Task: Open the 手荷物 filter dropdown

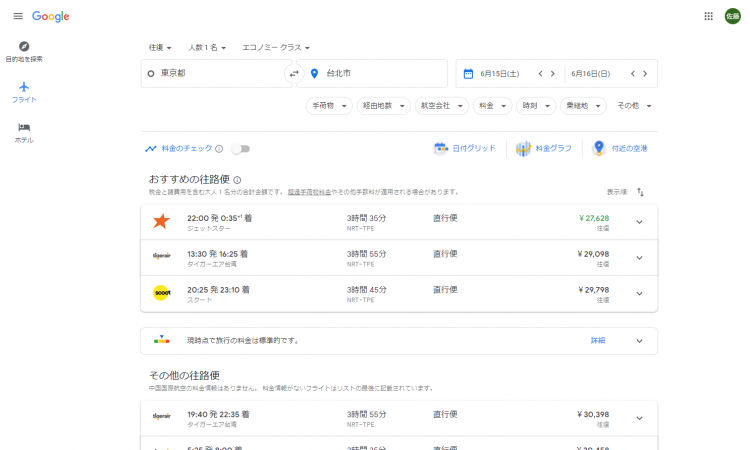Action: click(x=329, y=106)
